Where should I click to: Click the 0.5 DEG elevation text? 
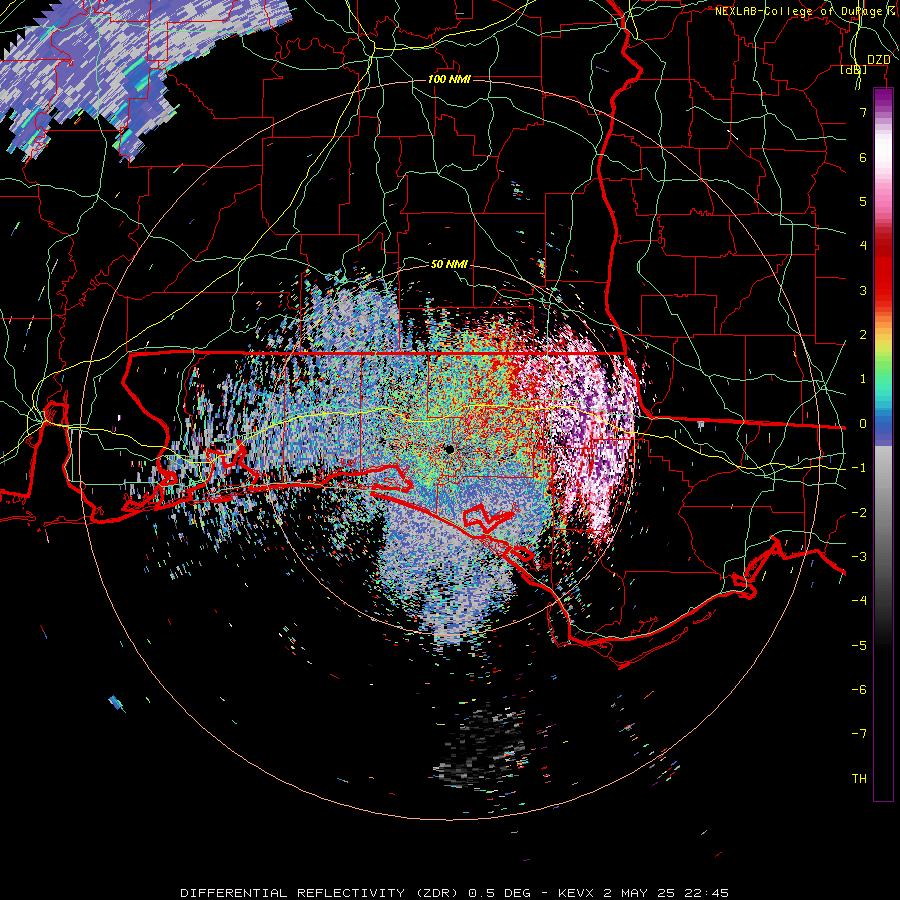click(x=499, y=893)
